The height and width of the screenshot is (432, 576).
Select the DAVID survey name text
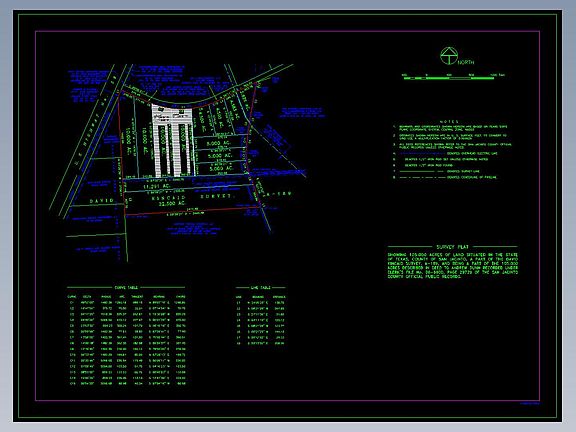pos(102,201)
